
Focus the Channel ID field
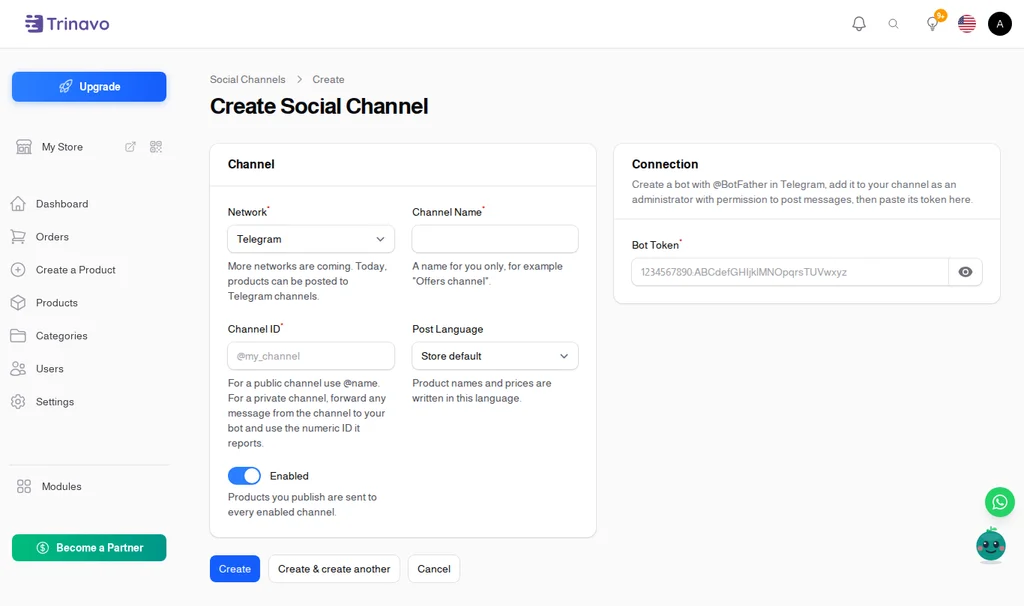(311, 356)
